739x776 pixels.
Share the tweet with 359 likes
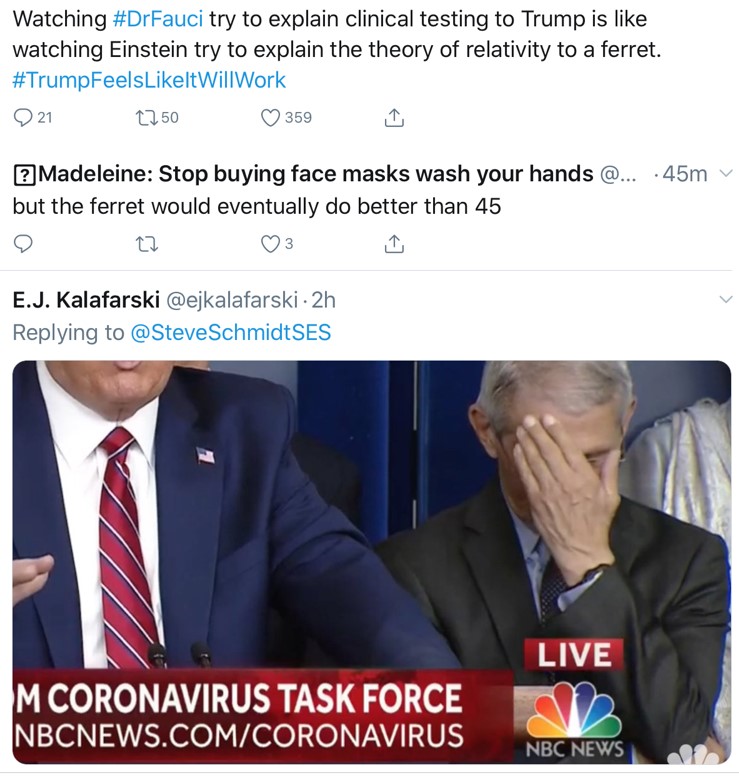[394, 118]
